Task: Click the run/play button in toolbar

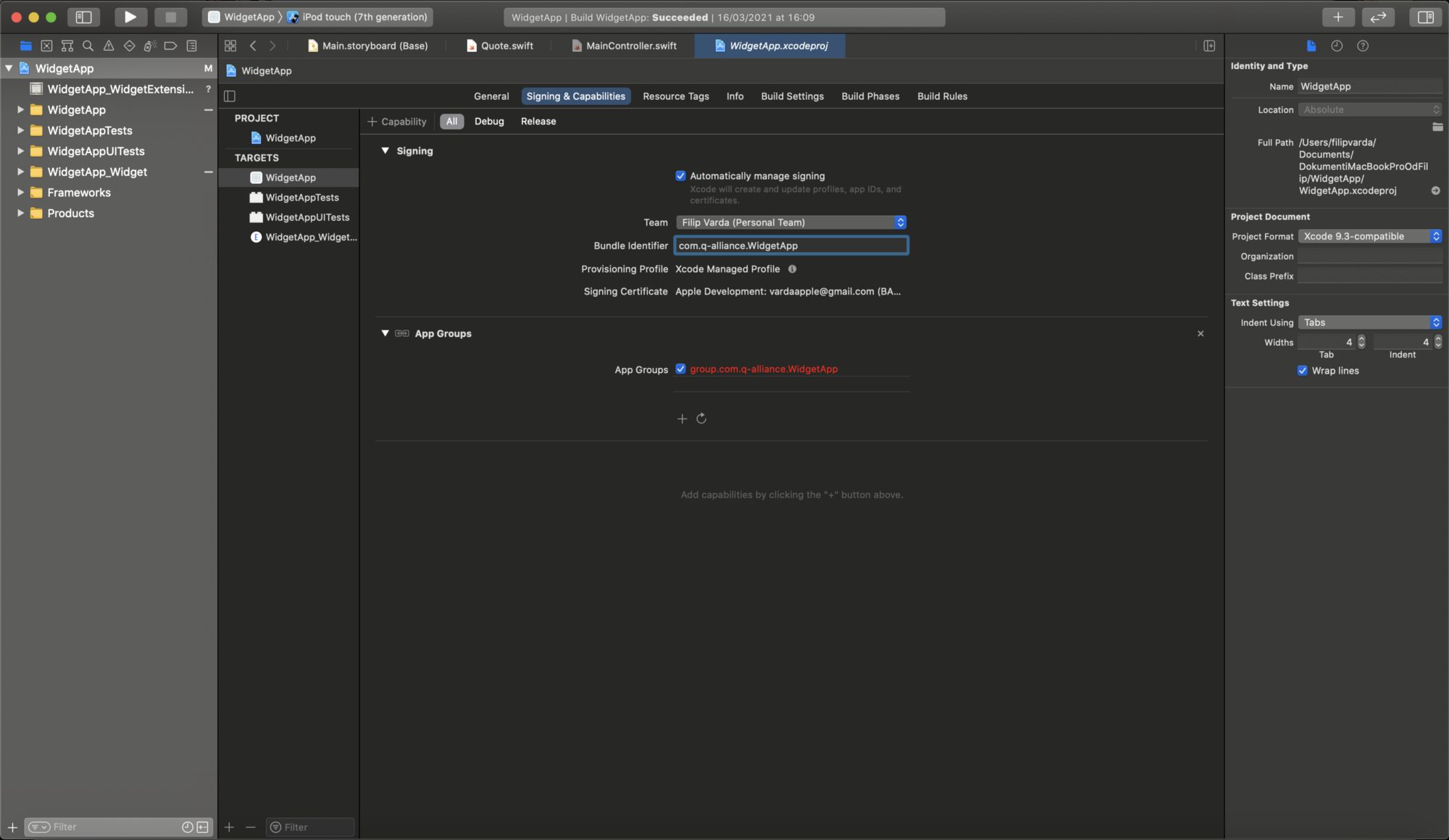Action: 129,17
